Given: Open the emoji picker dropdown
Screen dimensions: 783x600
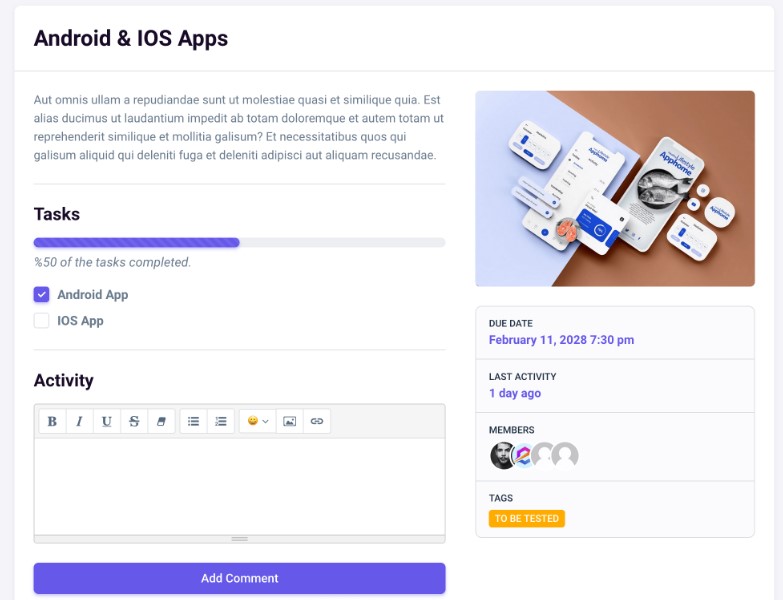Looking at the screenshot, I should (x=258, y=421).
